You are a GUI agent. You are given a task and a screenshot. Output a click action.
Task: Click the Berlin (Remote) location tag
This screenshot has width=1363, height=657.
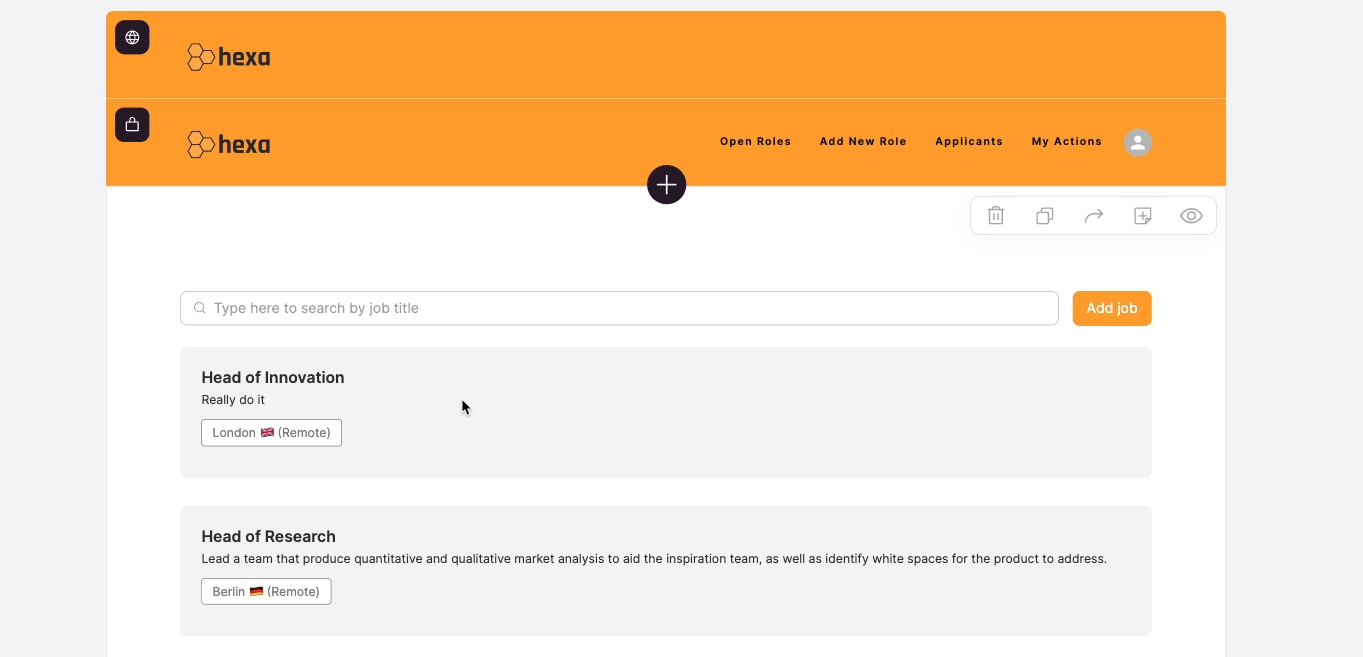tap(266, 592)
